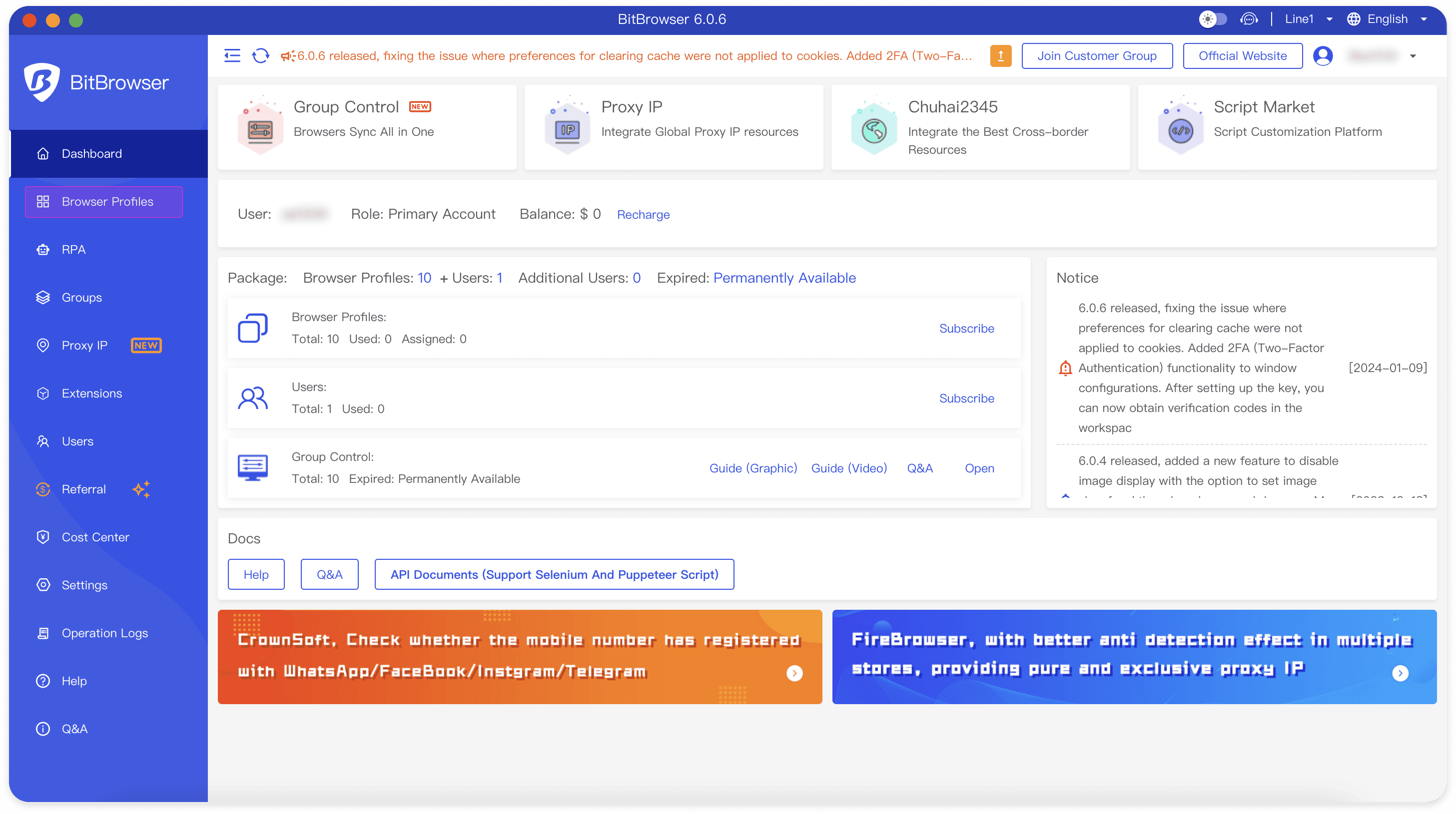Viewport: 1456px width, 814px height.
Task: Open the English language dropdown
Action: (x=1387, y=19)
